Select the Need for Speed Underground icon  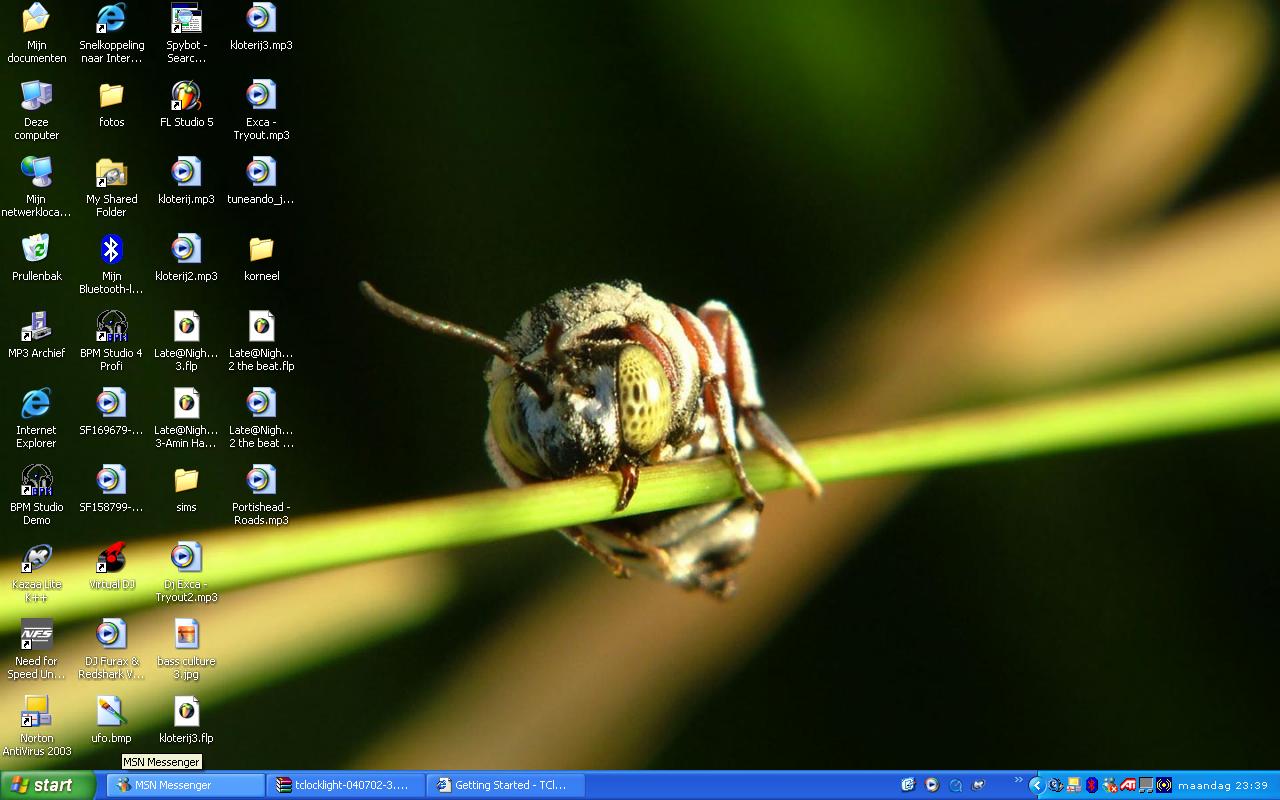click(x=36, y=636)
